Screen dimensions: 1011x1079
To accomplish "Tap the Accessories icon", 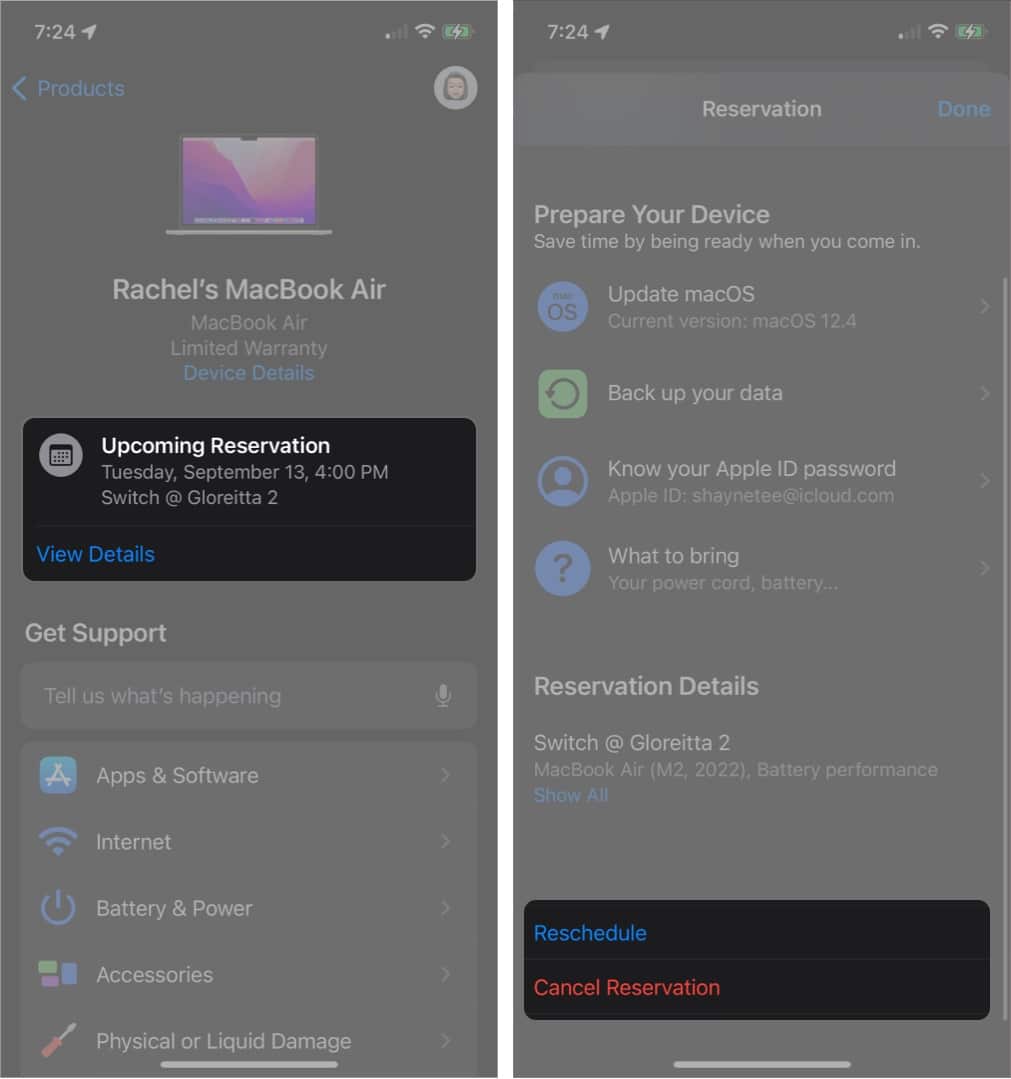I will pyautogui.click(x=58, y=974).
